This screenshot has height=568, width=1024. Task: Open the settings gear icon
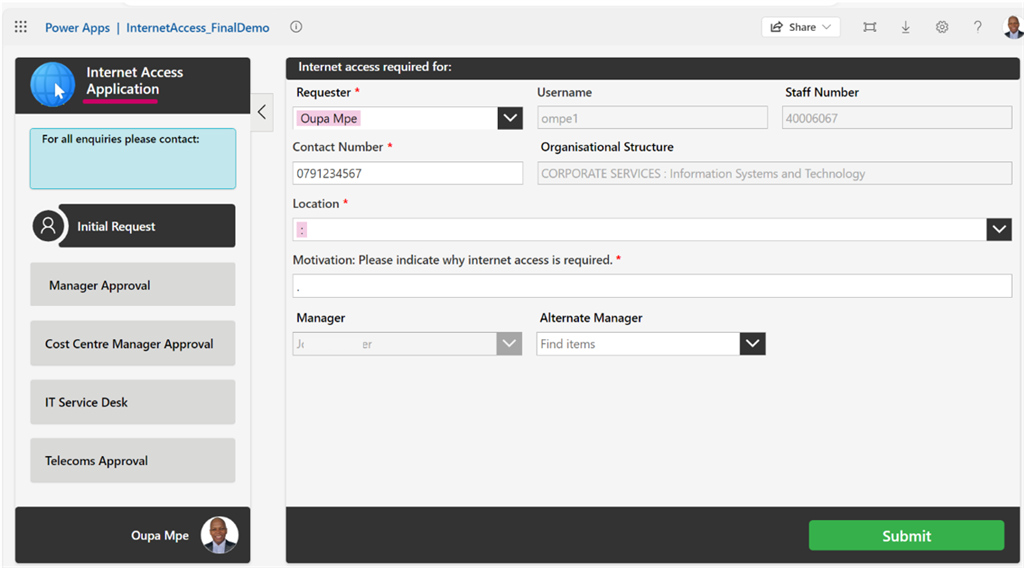coord(941,27)
